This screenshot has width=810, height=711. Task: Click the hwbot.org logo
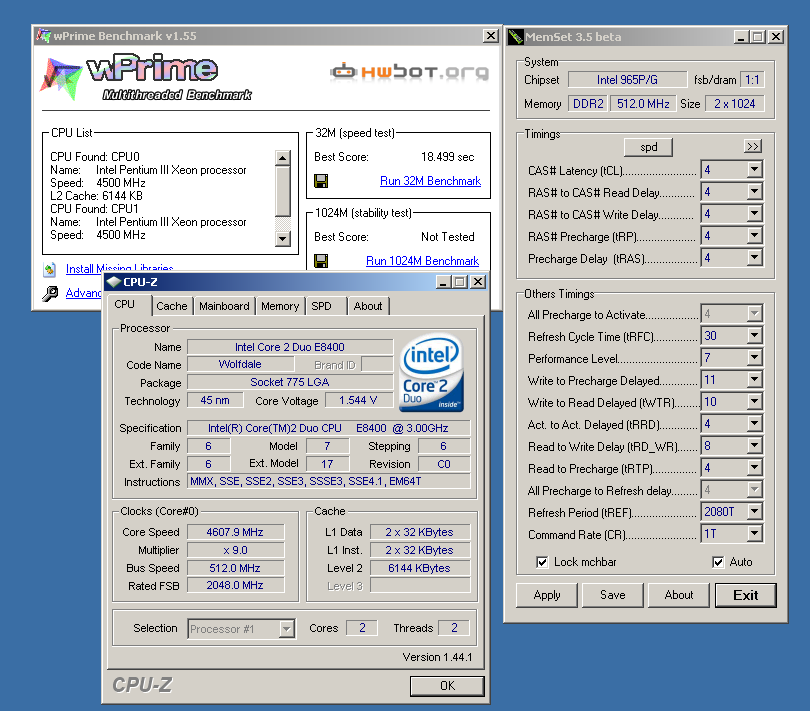click(x=410, y=71)
